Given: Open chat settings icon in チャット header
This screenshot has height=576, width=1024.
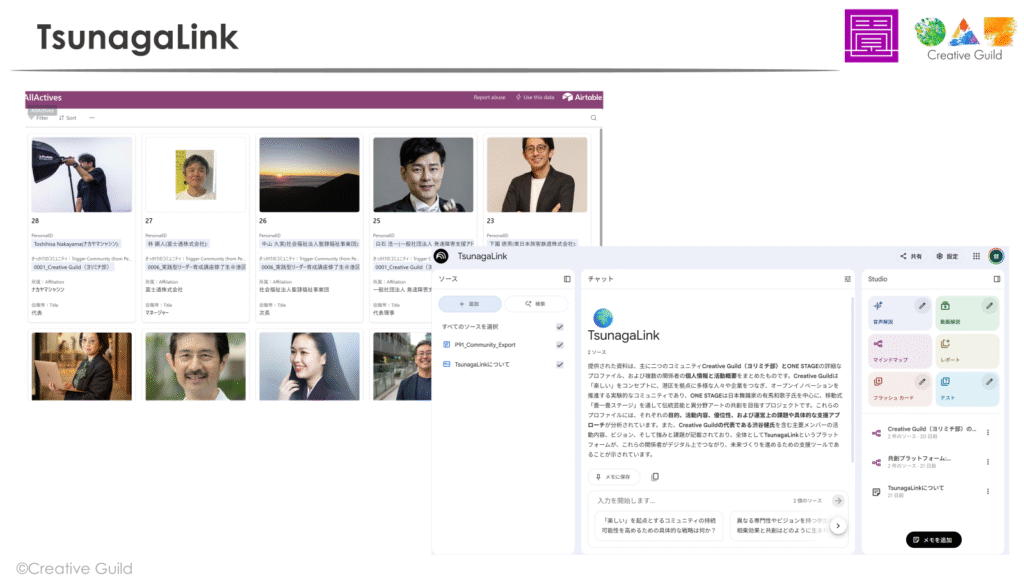Looking at the screenshot, I should (x=848, y=279).
